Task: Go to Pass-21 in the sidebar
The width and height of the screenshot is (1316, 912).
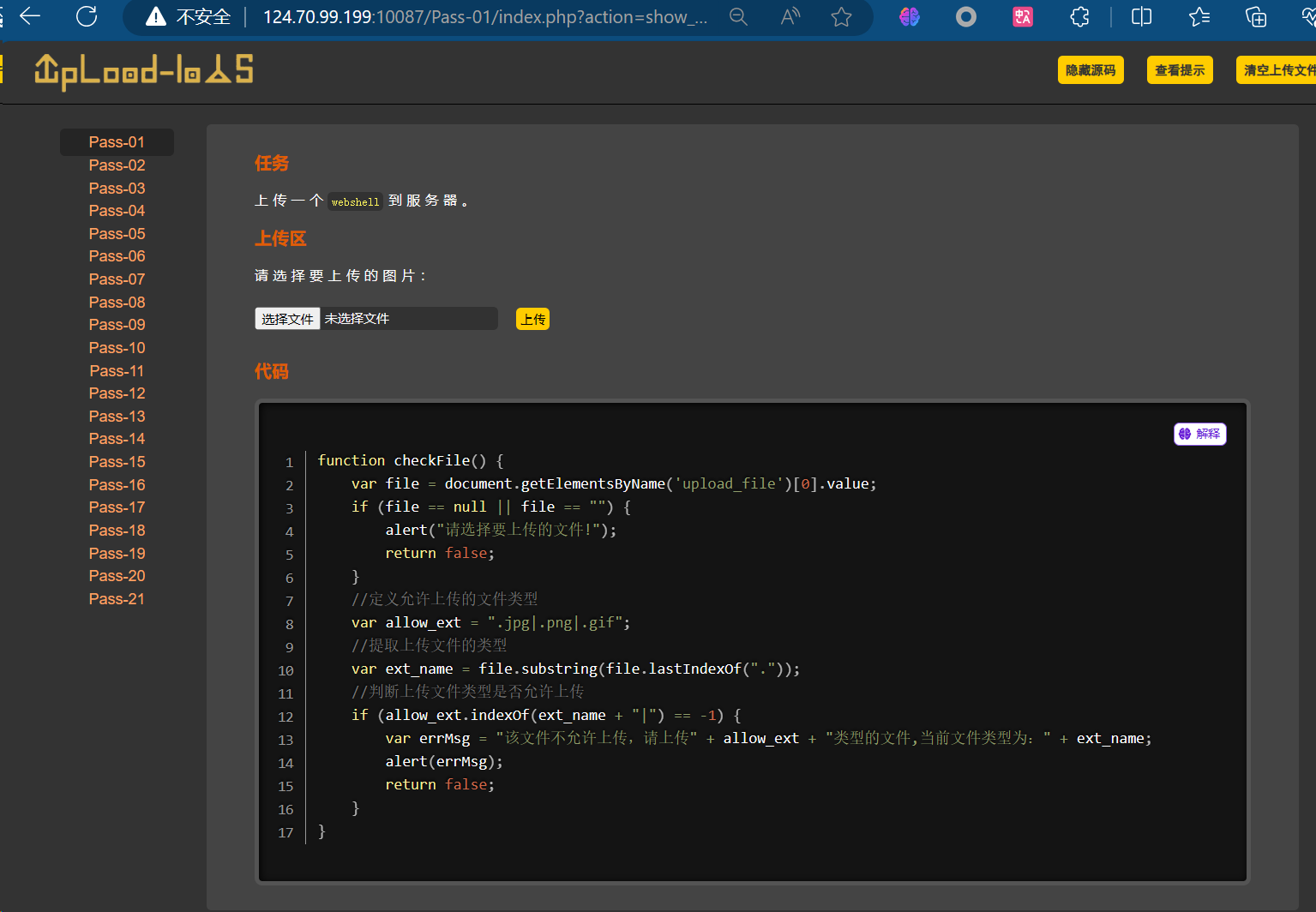Action: (117, 599)
